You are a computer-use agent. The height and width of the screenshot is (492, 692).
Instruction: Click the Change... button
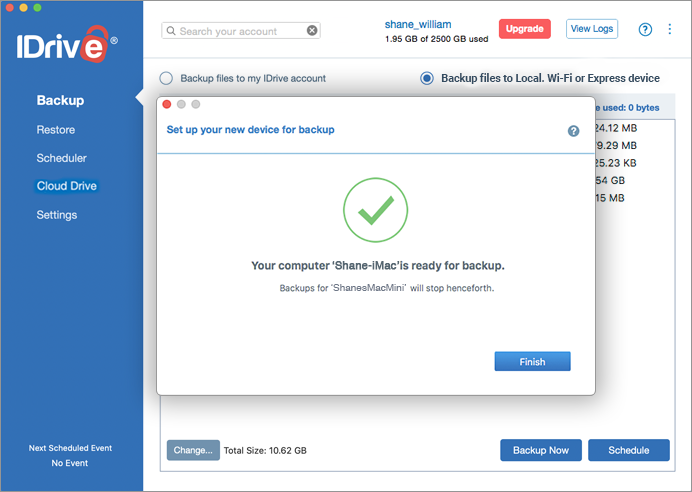pos(193,450)
